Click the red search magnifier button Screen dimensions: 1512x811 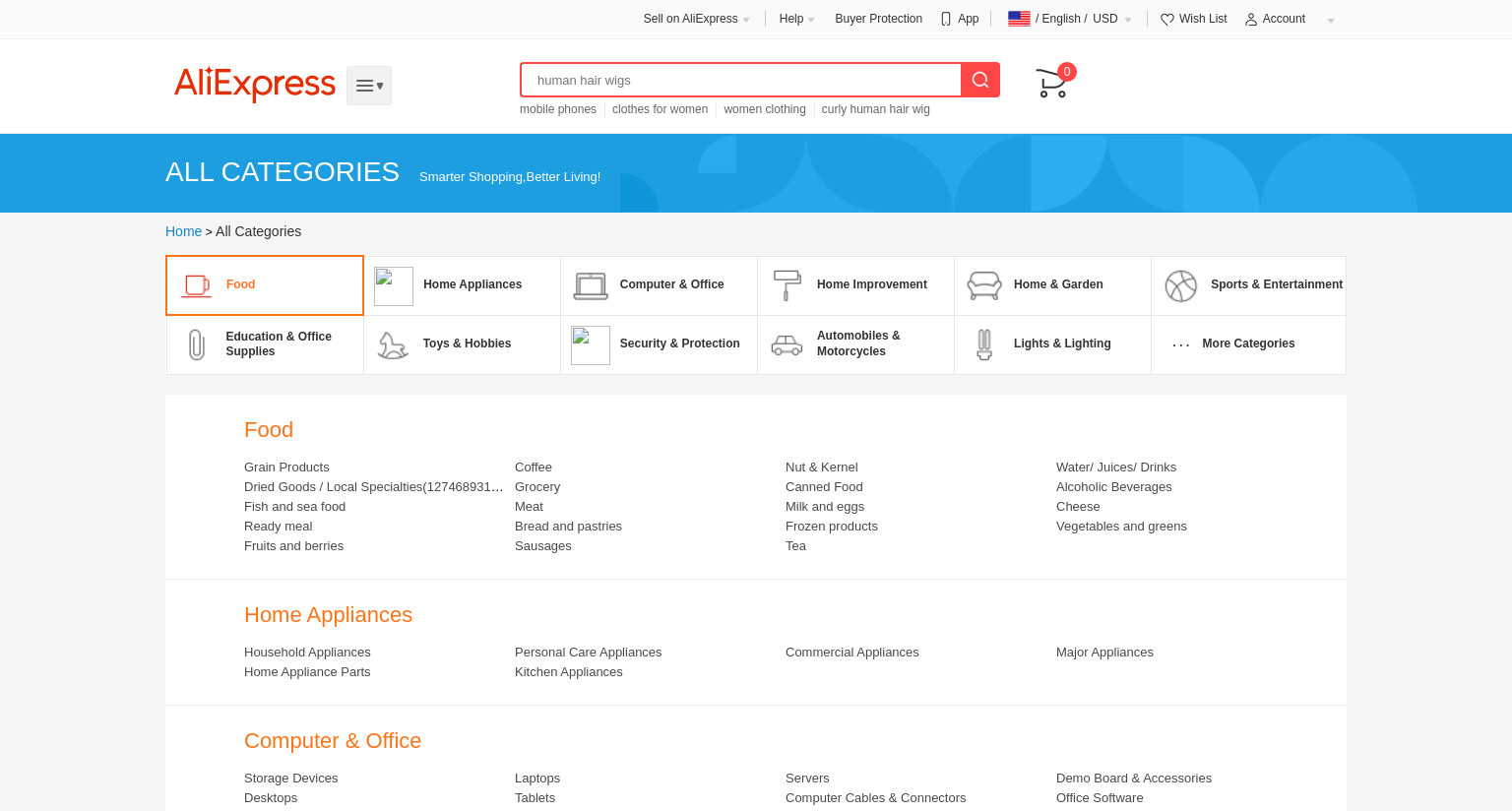pyautogui.click(x=980, y=80)
